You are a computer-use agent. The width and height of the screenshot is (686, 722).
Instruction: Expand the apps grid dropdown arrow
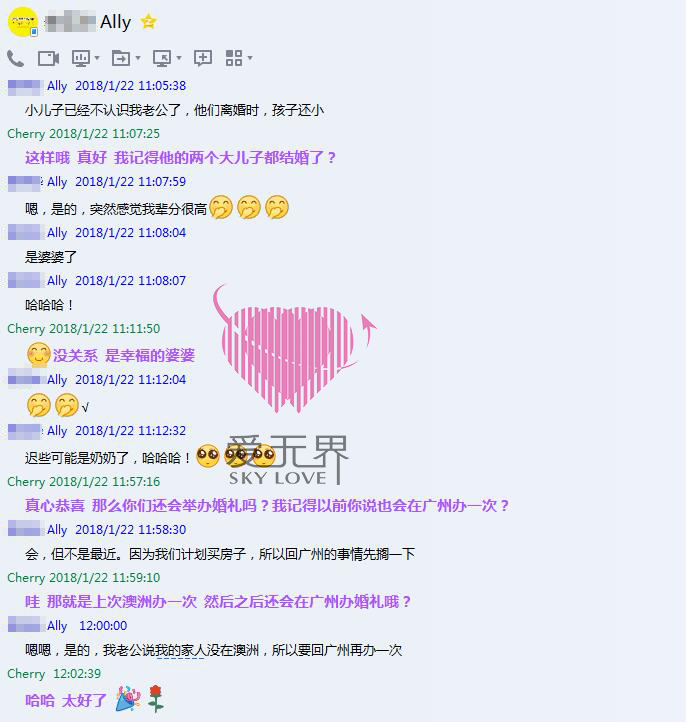click(x=250, y=58)
